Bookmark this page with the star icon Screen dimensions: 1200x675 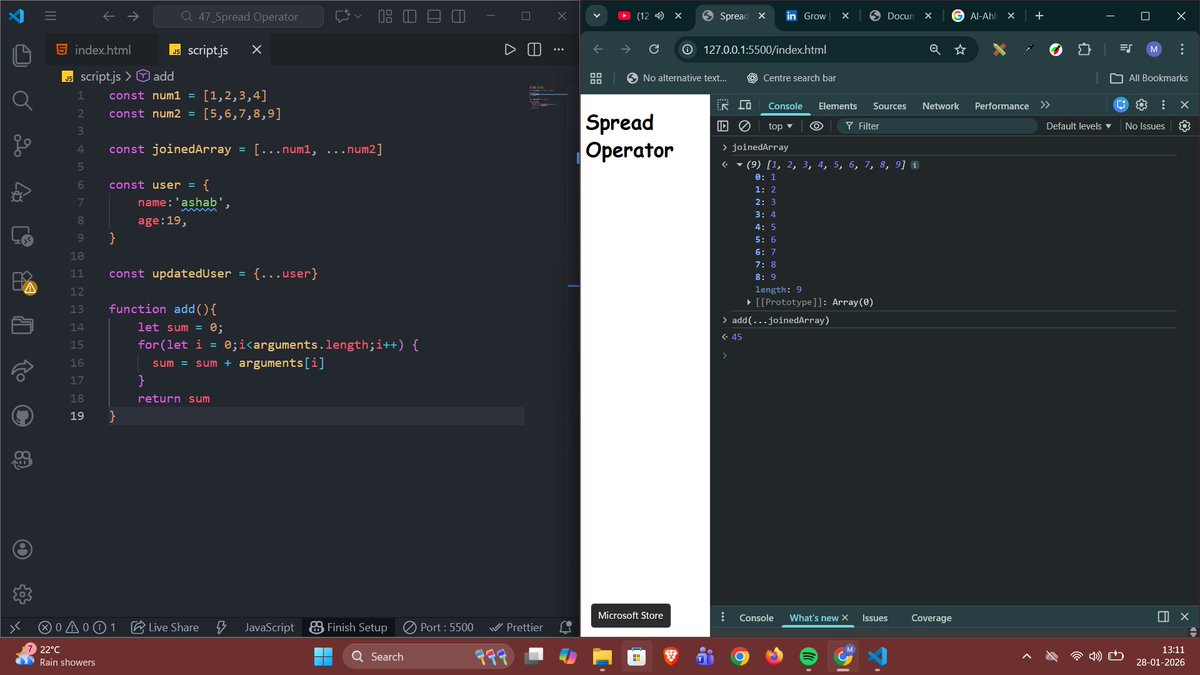point(960,50)
